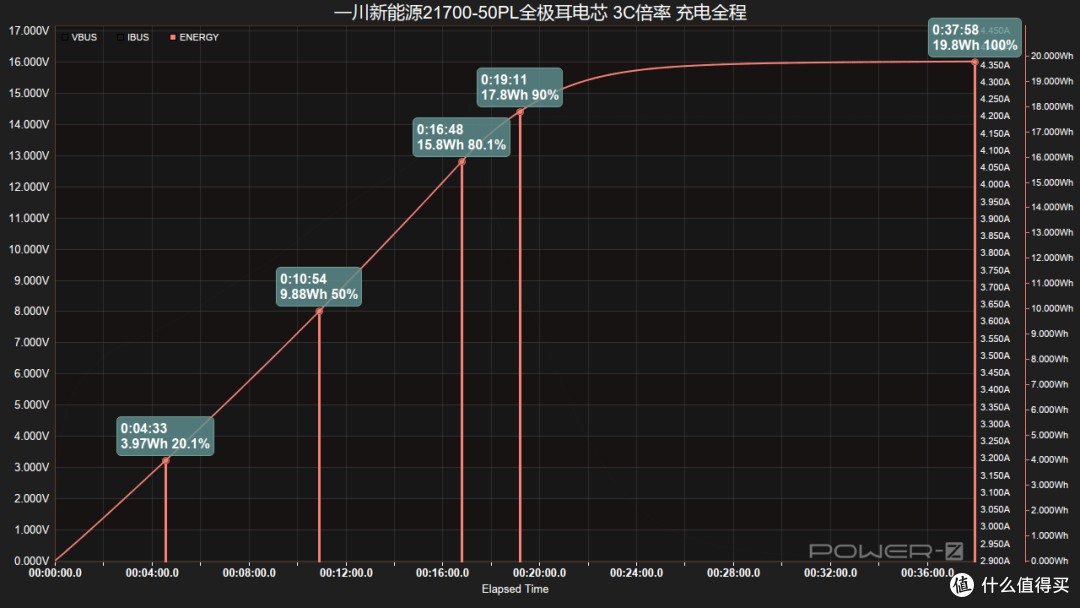Viewport: 1080px width, 608px height.
Task: Toggle the VBUS series in the legend
Action: [x=79, y=37]
